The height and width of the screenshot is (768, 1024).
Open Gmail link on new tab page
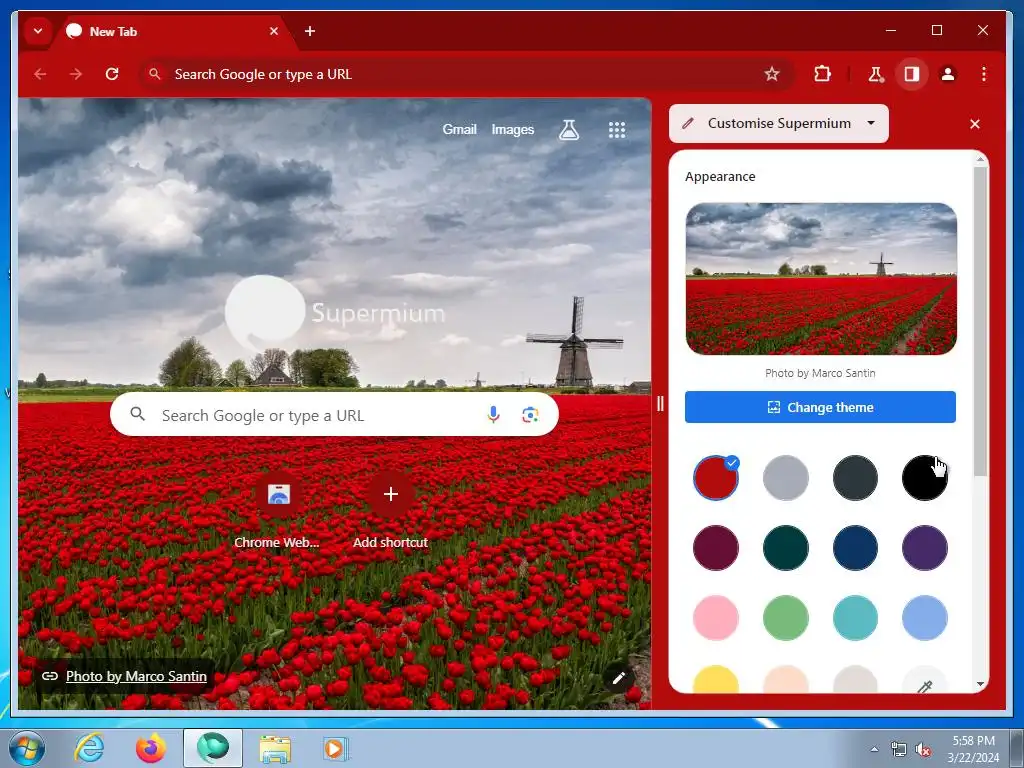click(459, 129)
